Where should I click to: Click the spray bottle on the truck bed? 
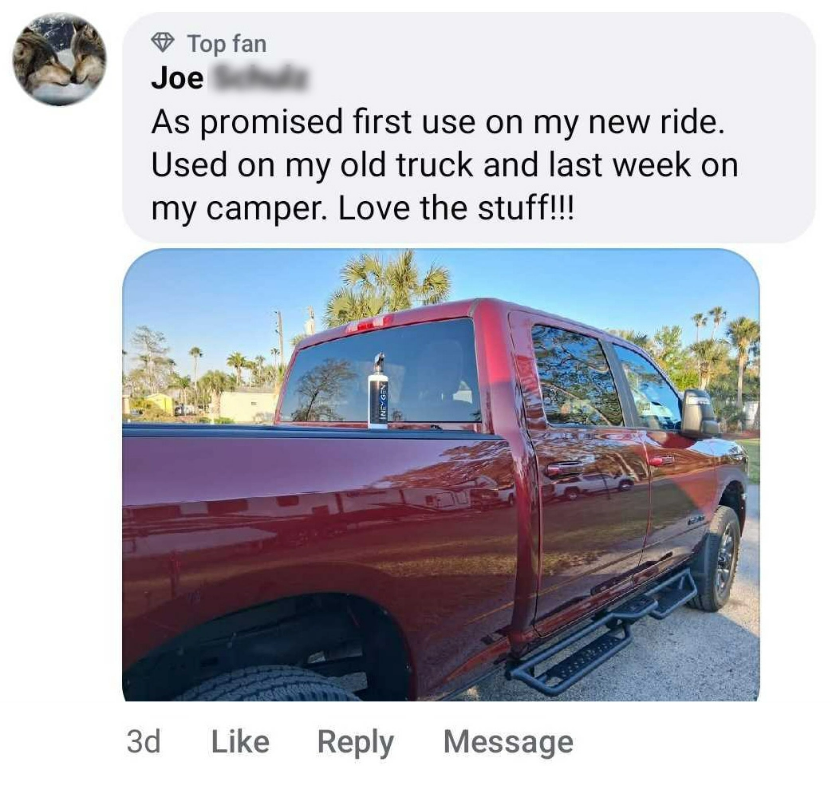[378, 391]
